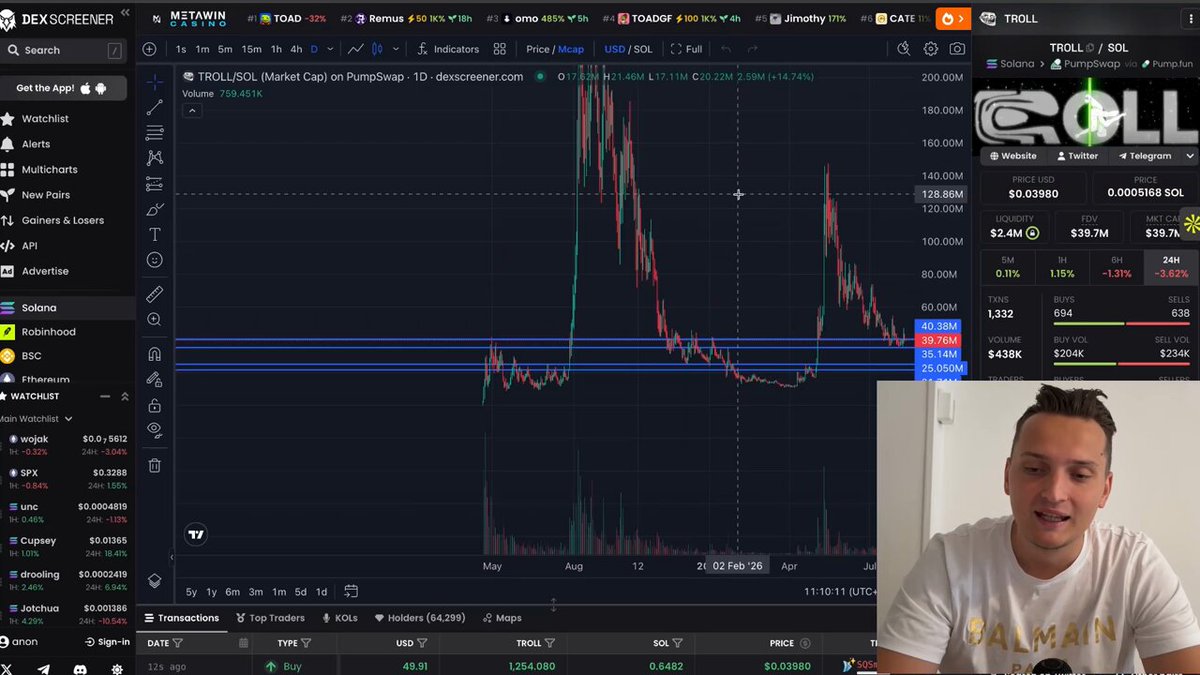Open the TROLL Website link
The width and height of the screenshot is (1200, 675).
[x=1012, y=156]
